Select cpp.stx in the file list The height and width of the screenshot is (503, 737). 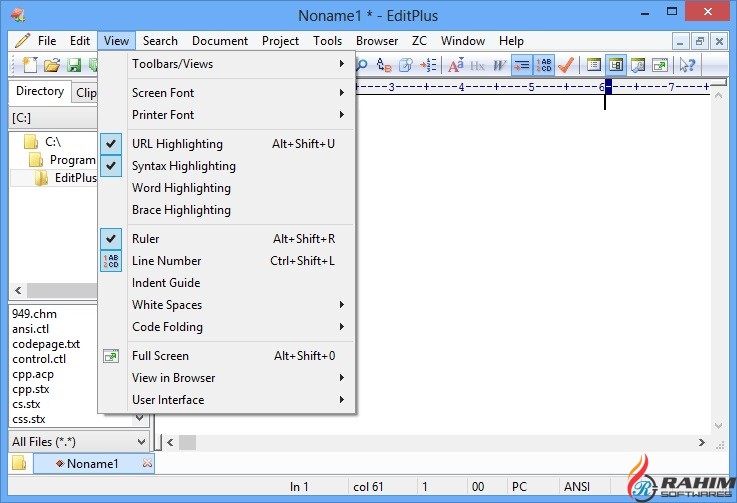(x=31, y=389)
